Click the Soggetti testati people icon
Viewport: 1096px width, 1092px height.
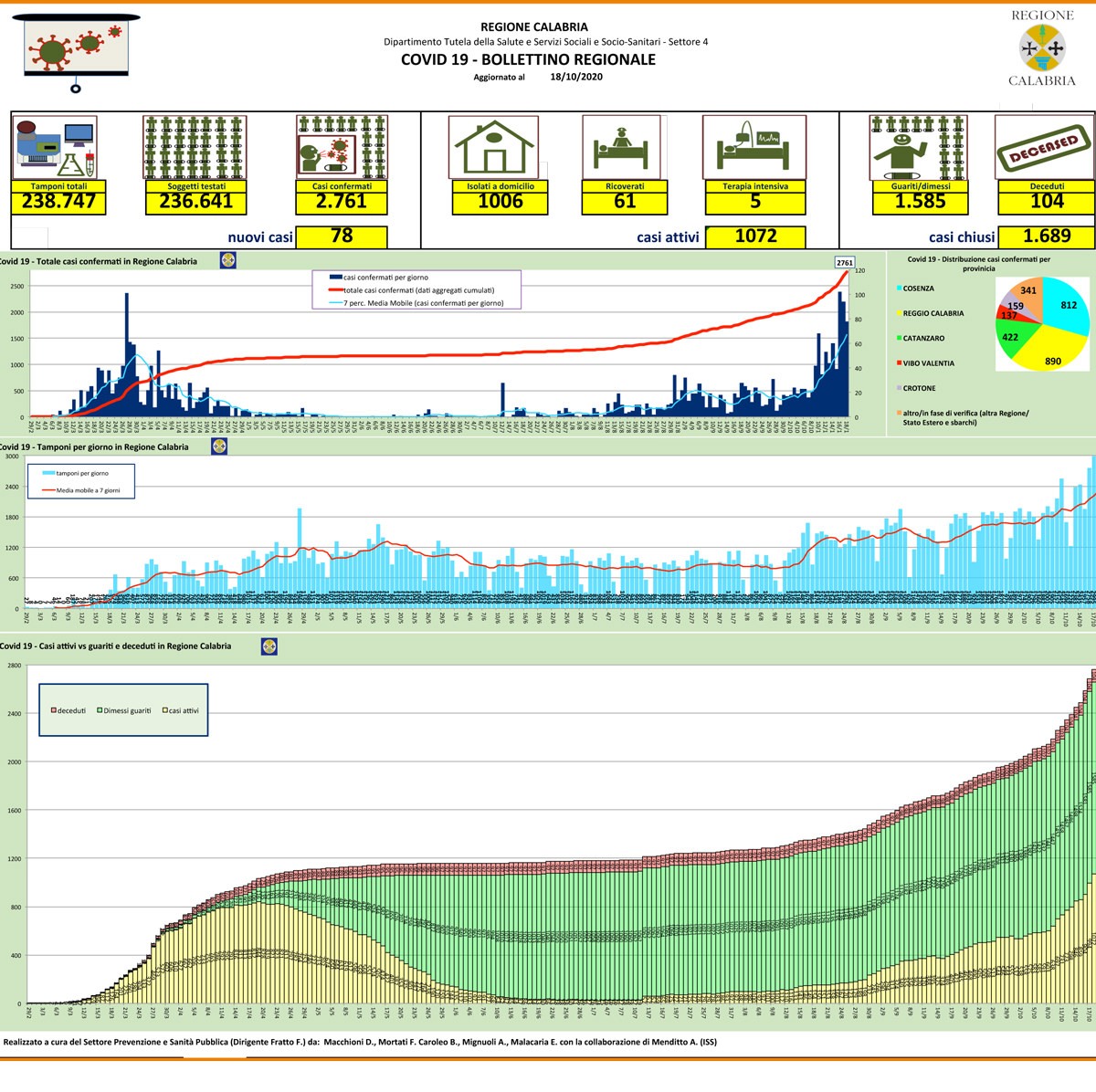(195, 147)
